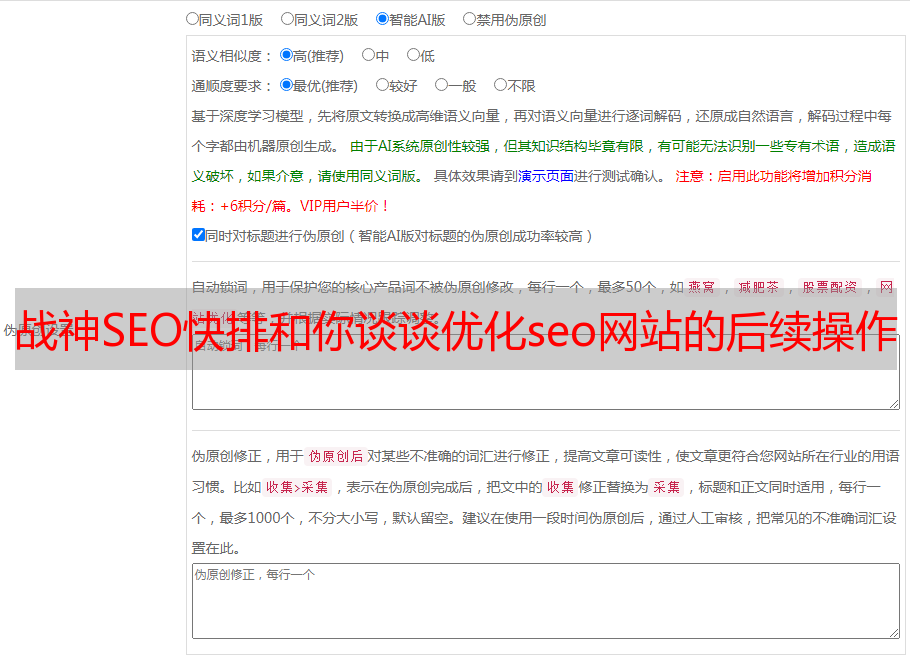
Task: Toggle 同时对标题进行伪原创 checkbox
Action: (198, 235)
